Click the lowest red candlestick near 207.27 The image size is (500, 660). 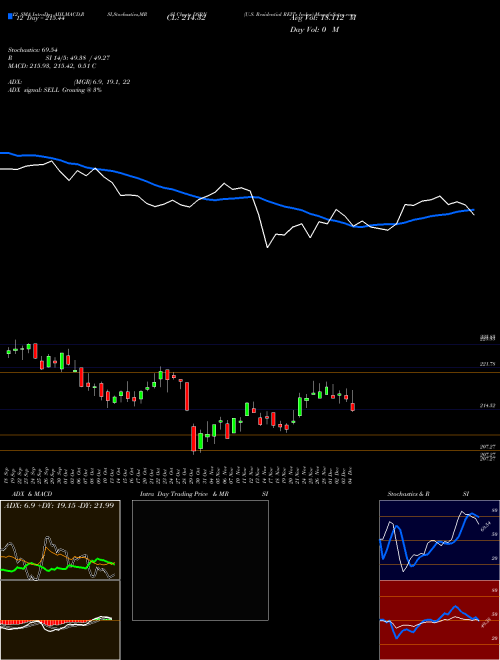pyautogui.click(x=194, y=439)
